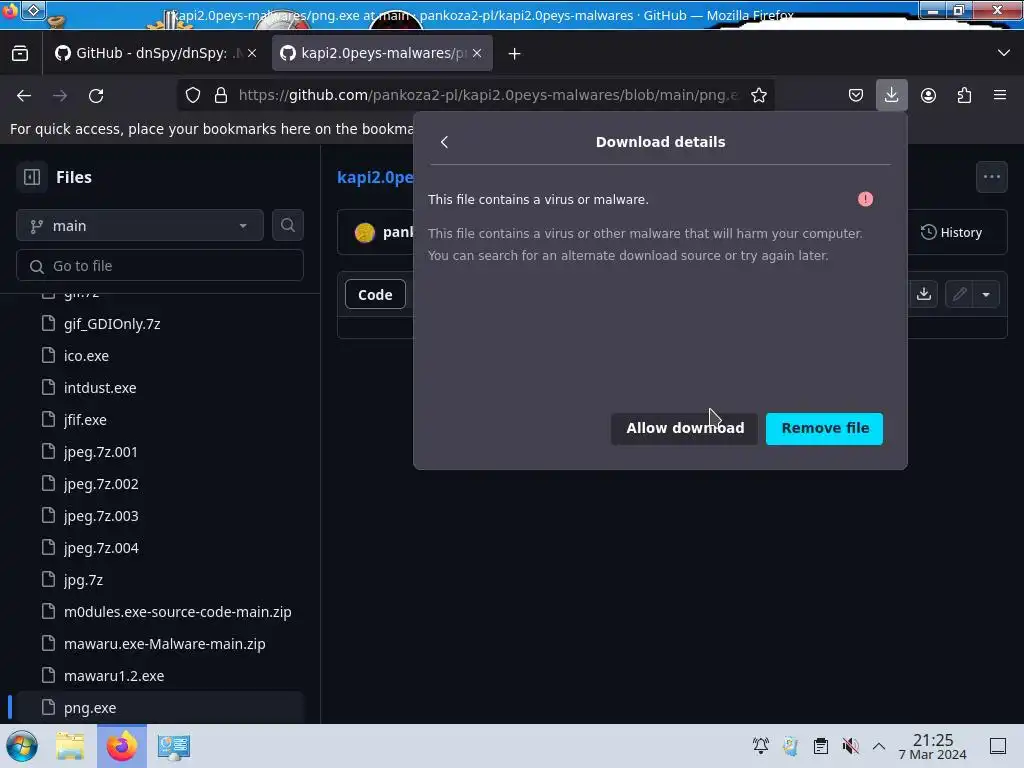
Task: Click the Firefox taskbar icon
Action: tap(122, 746)
